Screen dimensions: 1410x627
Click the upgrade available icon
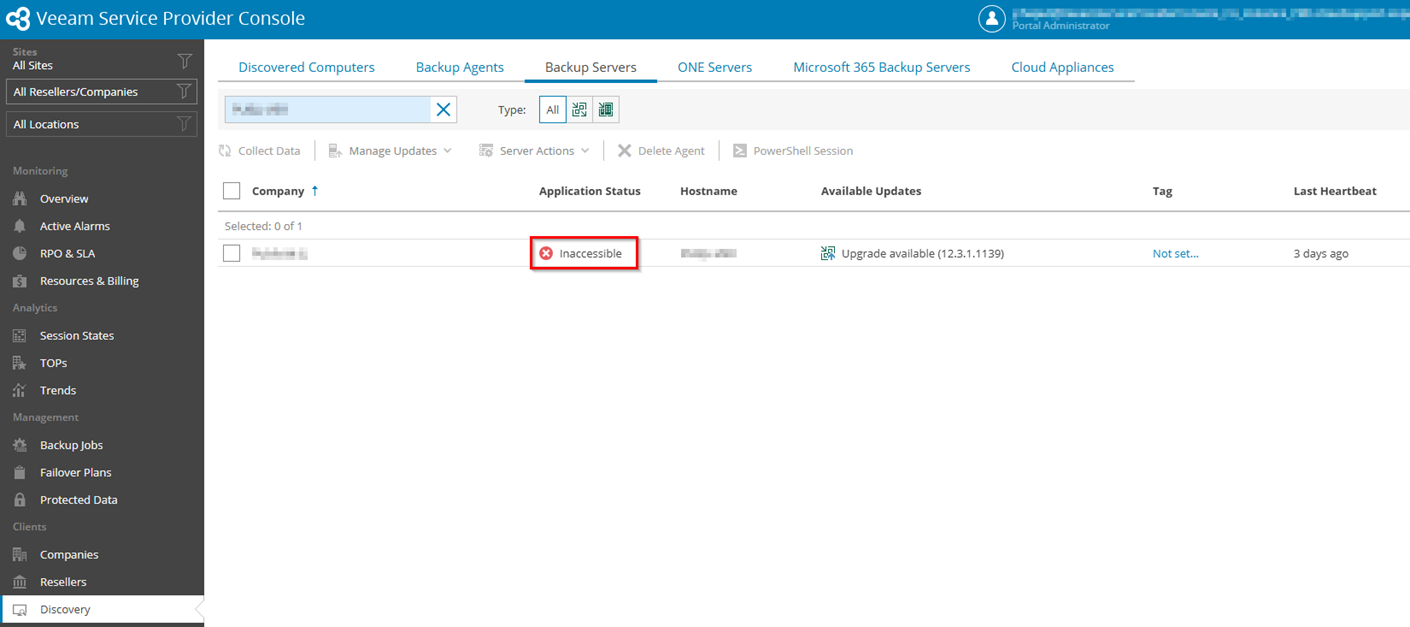[x=828, y=253]
